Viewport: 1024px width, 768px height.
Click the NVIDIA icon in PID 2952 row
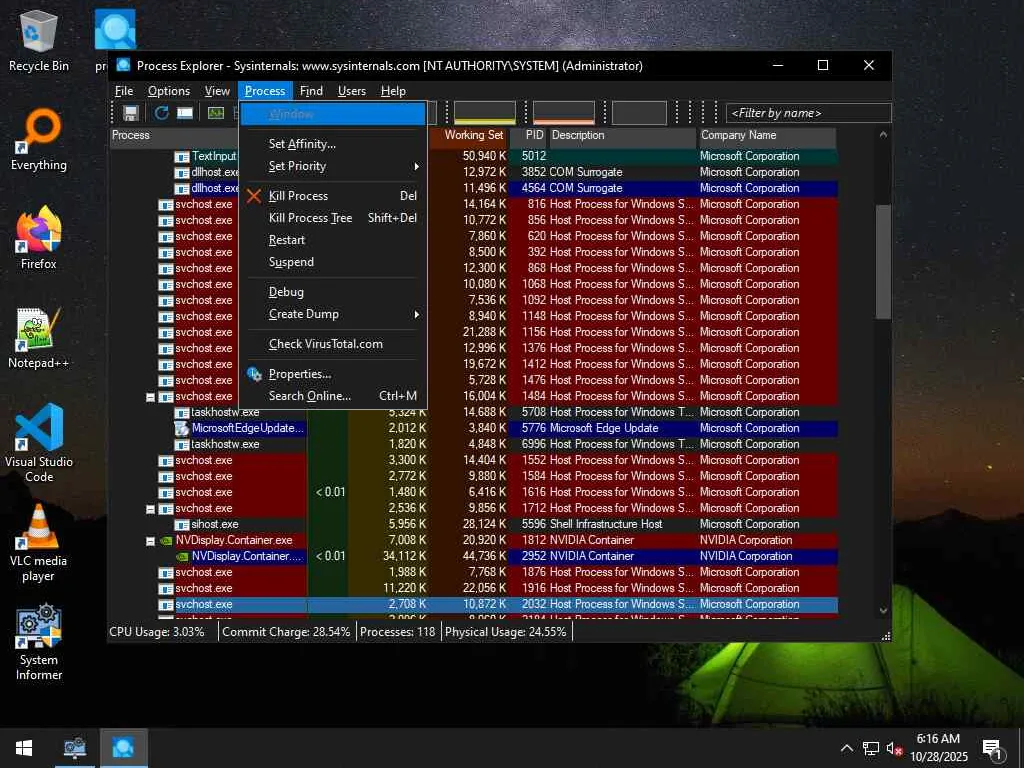click(182, 556)
